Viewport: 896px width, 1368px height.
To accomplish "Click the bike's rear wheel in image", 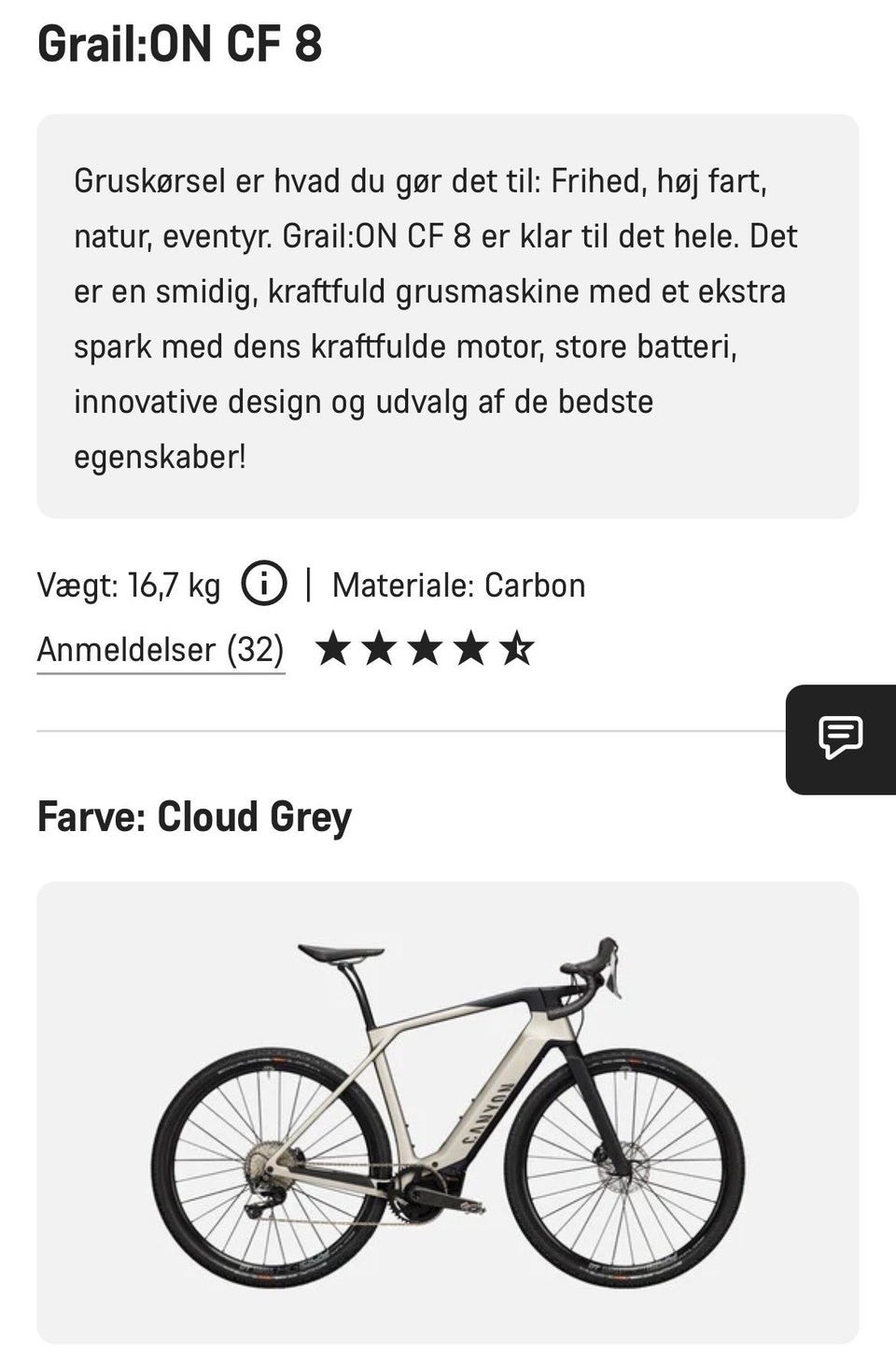I will pos(272,1167).
